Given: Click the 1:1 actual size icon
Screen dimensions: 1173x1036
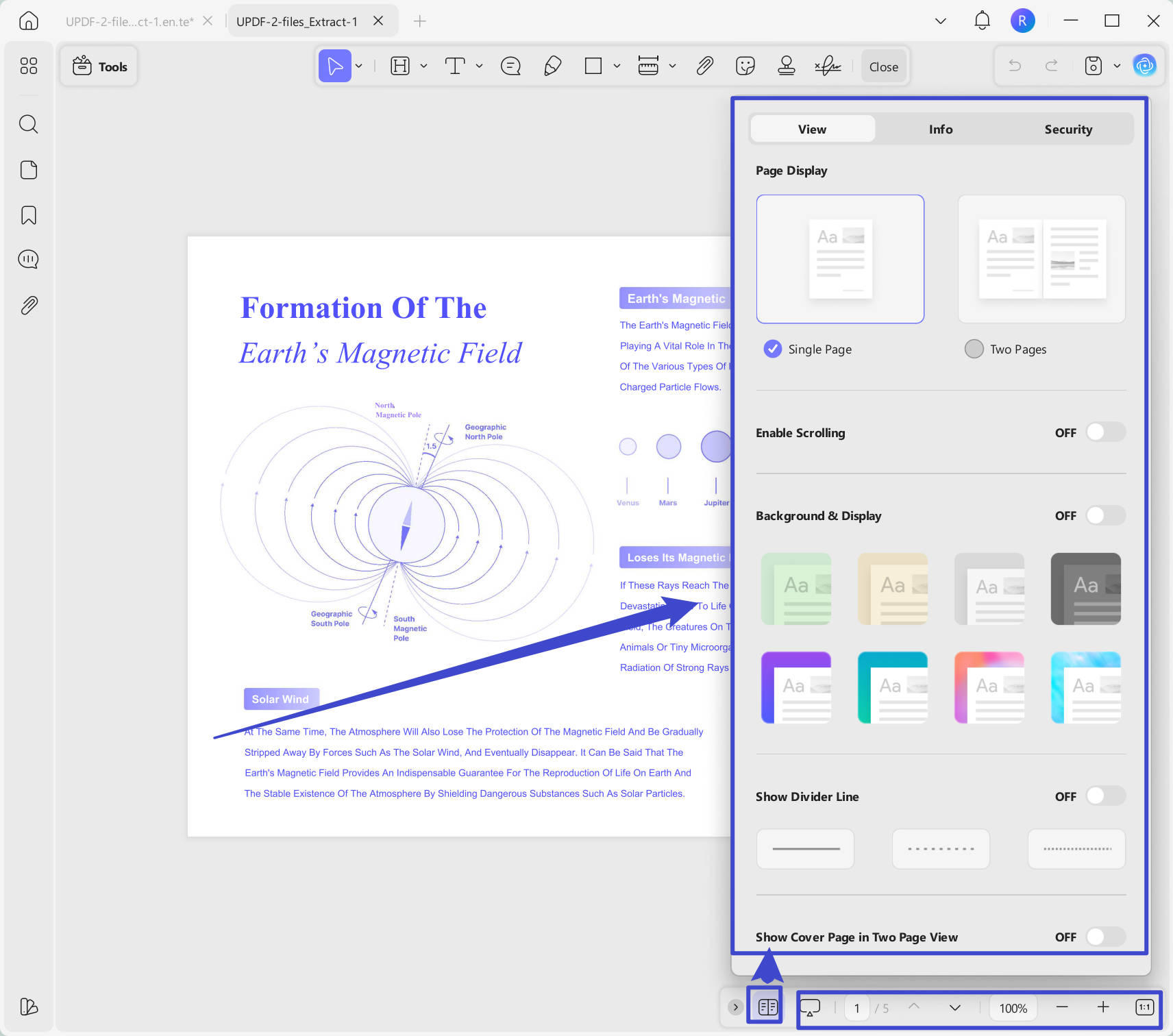Looking at the screenshot, I should (x=1144, y=1007).
